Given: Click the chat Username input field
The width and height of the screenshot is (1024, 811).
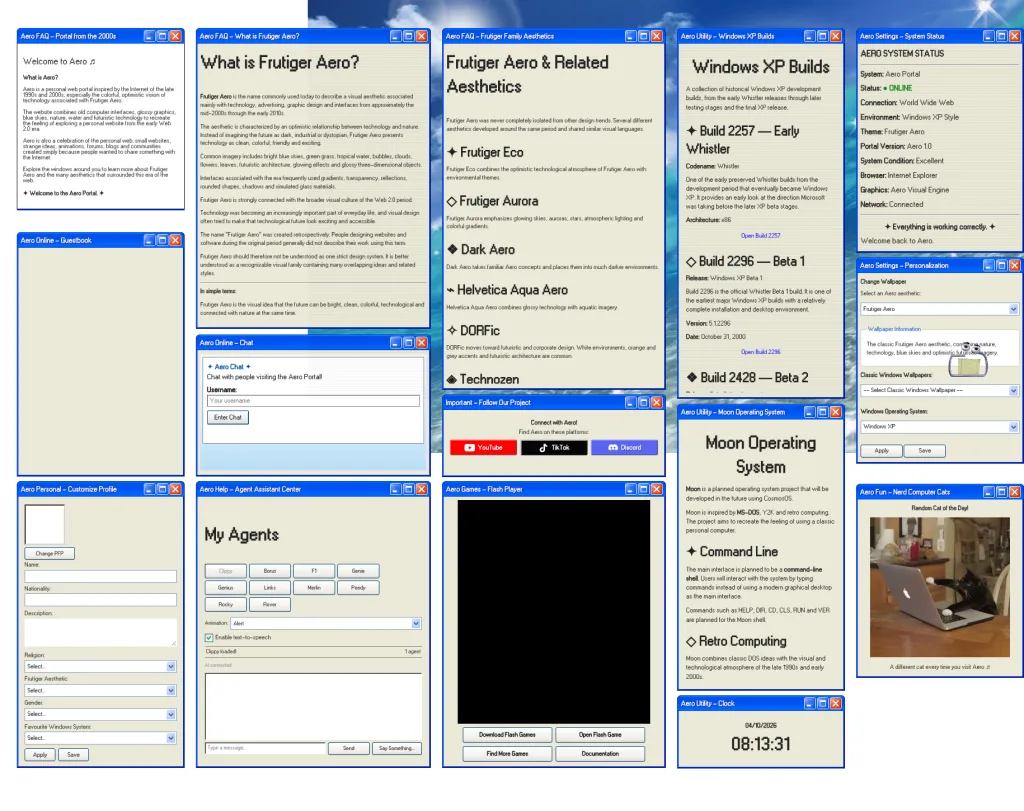Looking at the screenshot, I should [313, 401].
